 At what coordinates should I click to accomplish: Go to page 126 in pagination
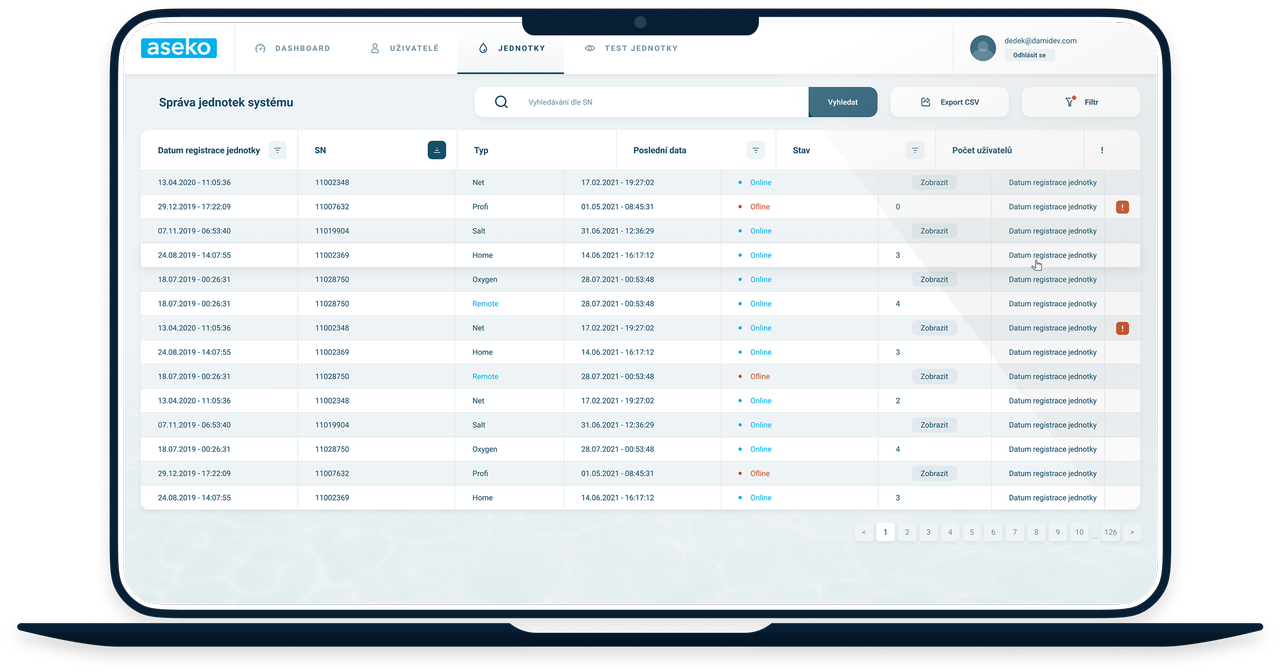pos(1110,532)
